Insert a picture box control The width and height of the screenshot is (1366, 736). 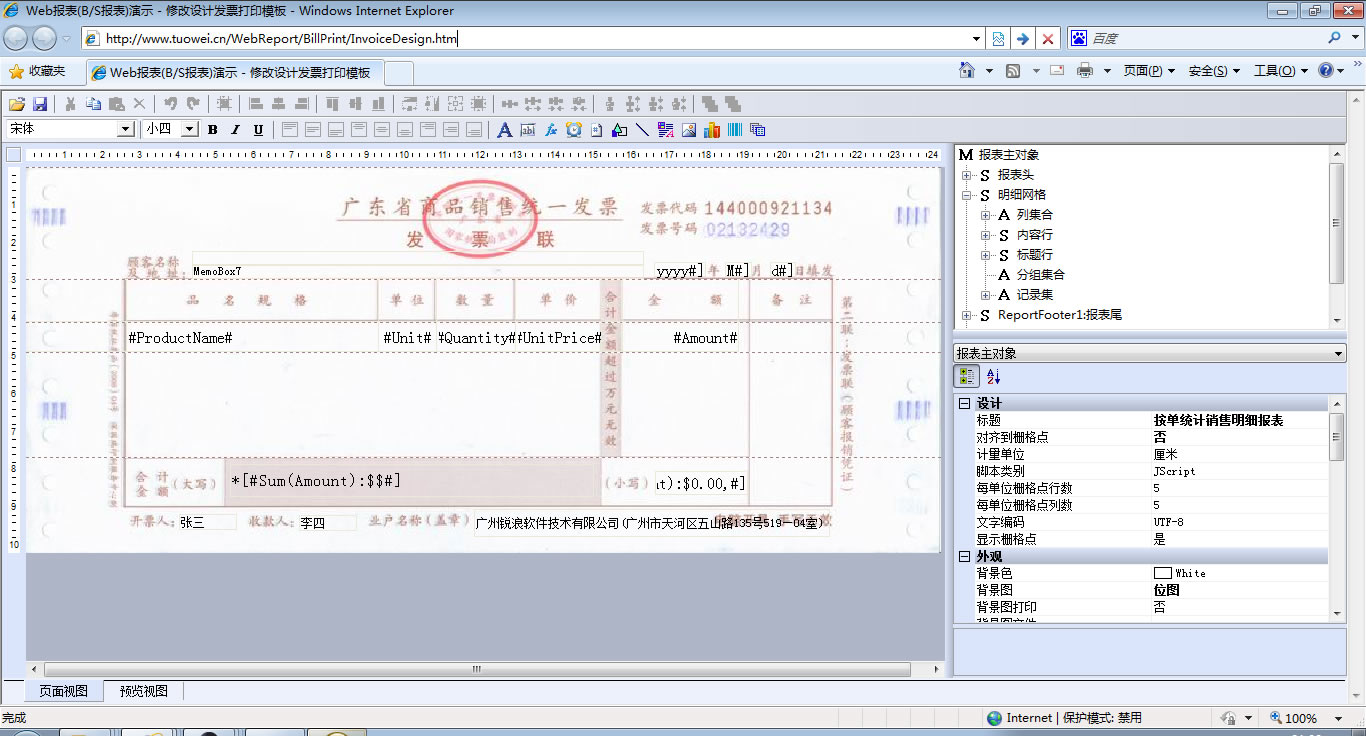coord(689,129)
